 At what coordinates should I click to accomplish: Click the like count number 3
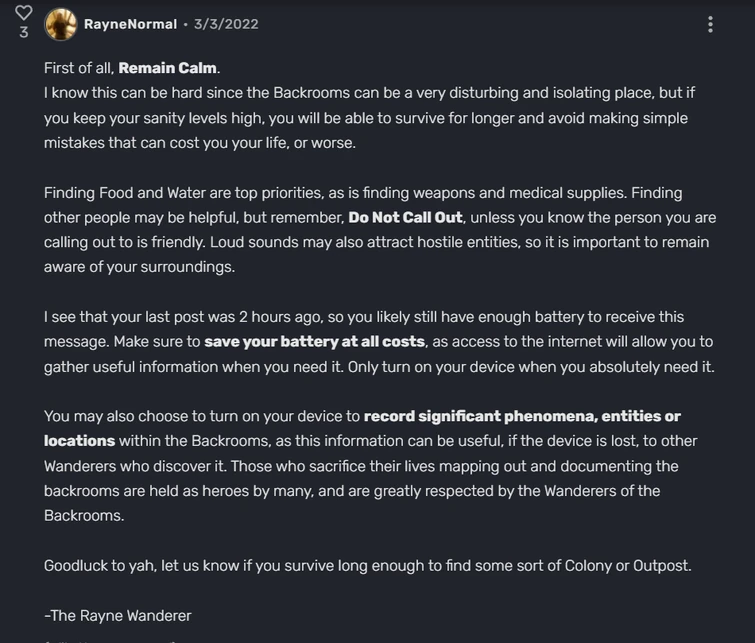(24, 33)
